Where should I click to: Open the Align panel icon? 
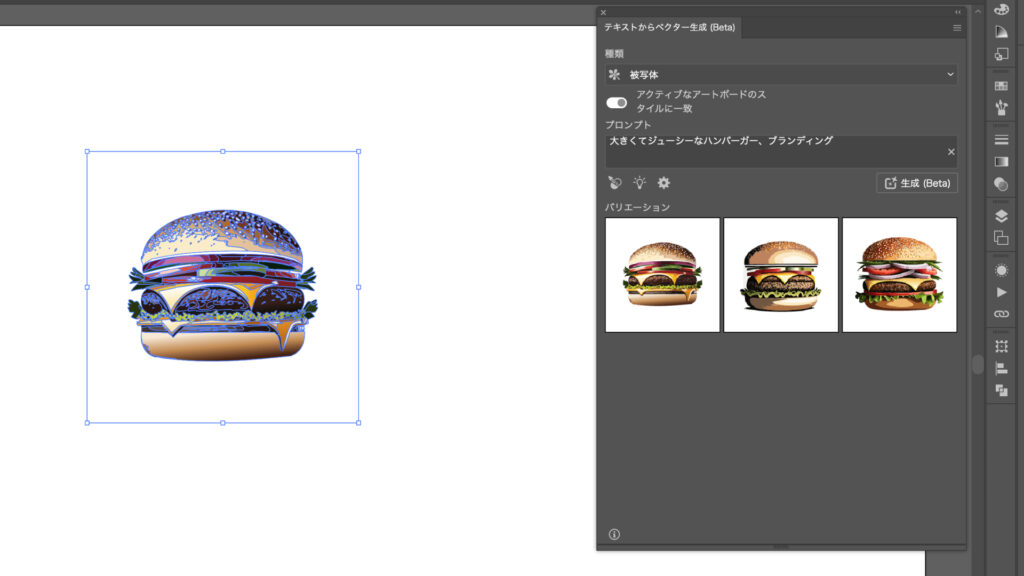pos(1001,368)
